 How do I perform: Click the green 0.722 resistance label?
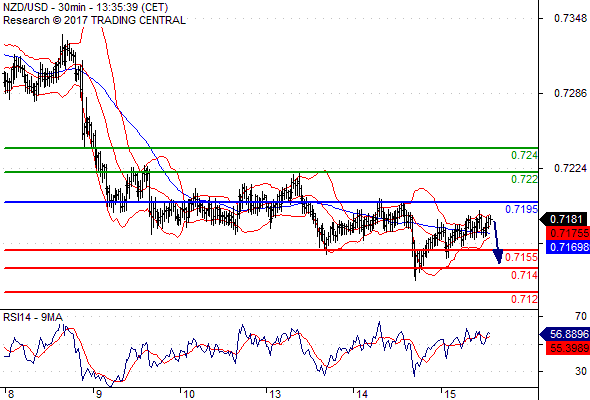coord(524,179)
